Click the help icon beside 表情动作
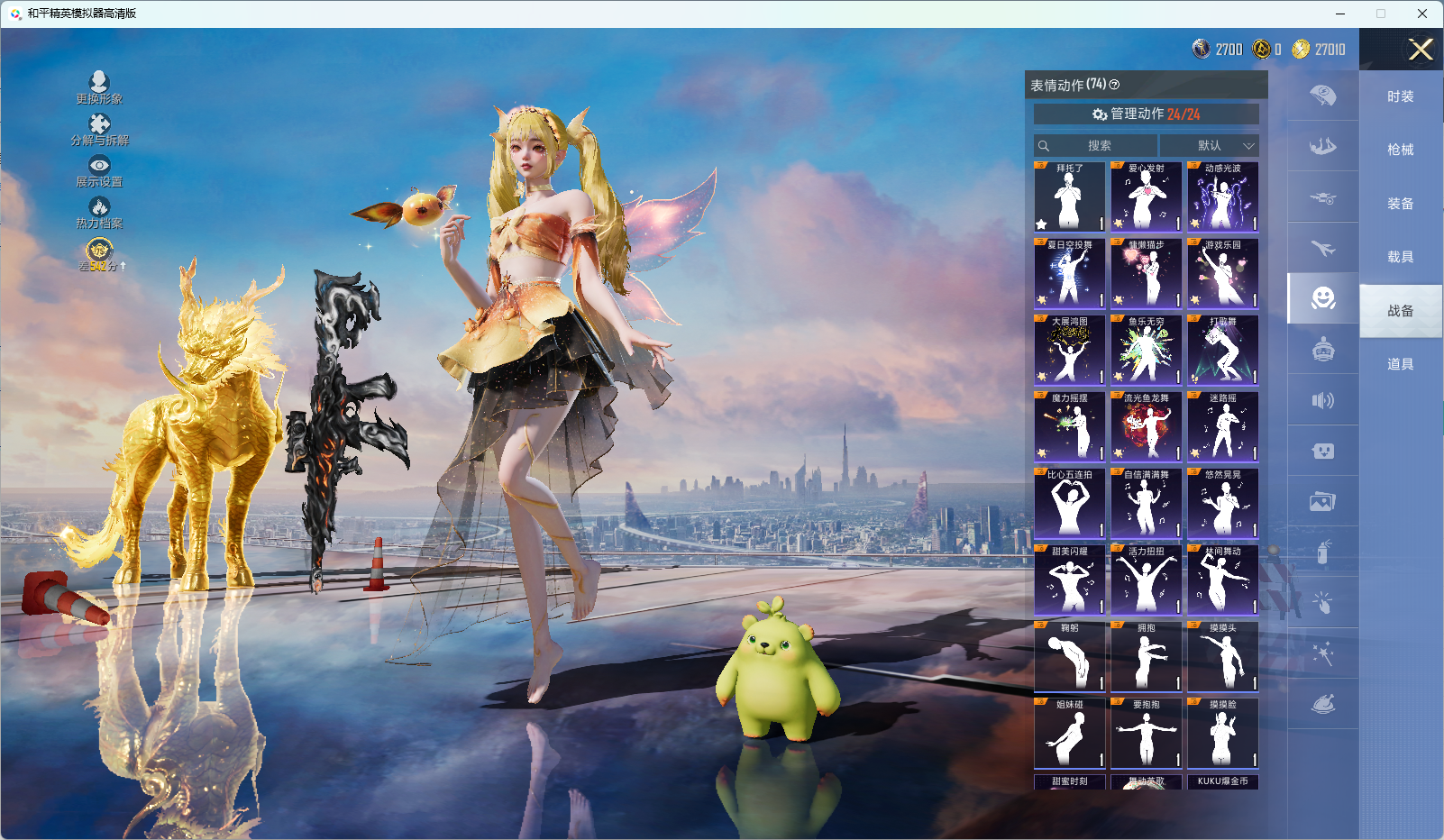Image resolution: width=1444 pixels, height=840 pixels. pyautogui.click(x=1114, y=85)
